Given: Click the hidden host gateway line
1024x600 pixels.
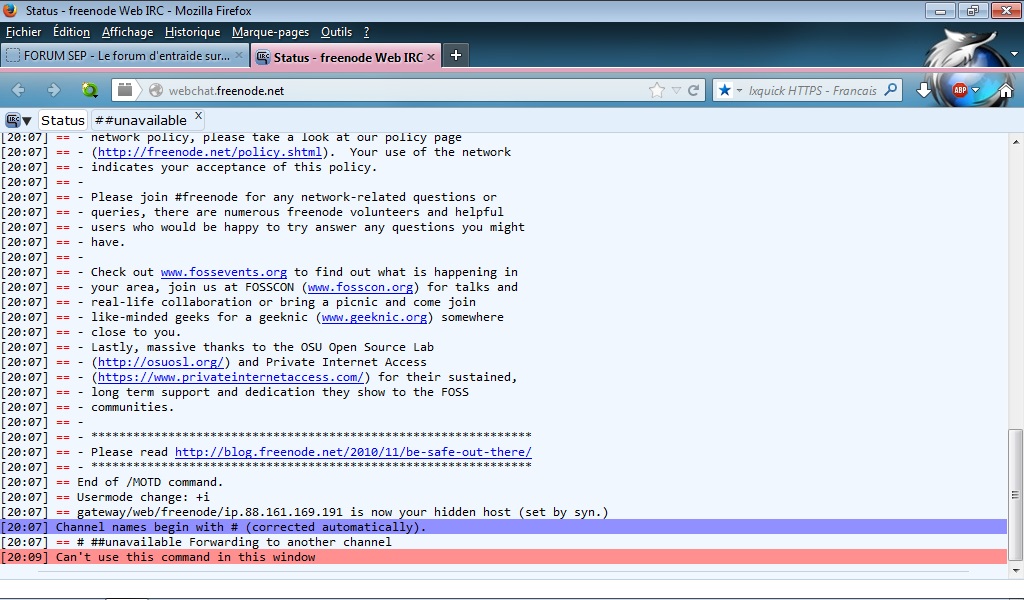Looking at the screenshot, I should pyautogui.click(x=343, y=512).
